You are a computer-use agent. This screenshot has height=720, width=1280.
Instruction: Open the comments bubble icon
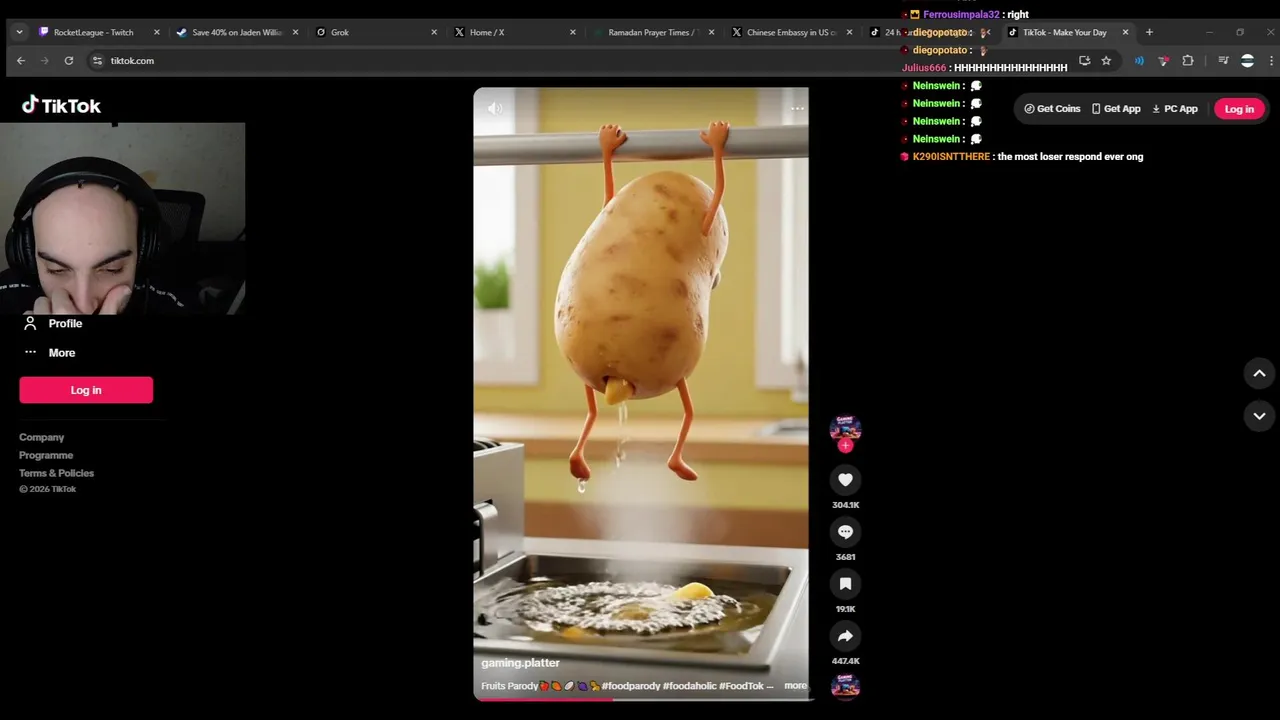(x=845, y=532)
